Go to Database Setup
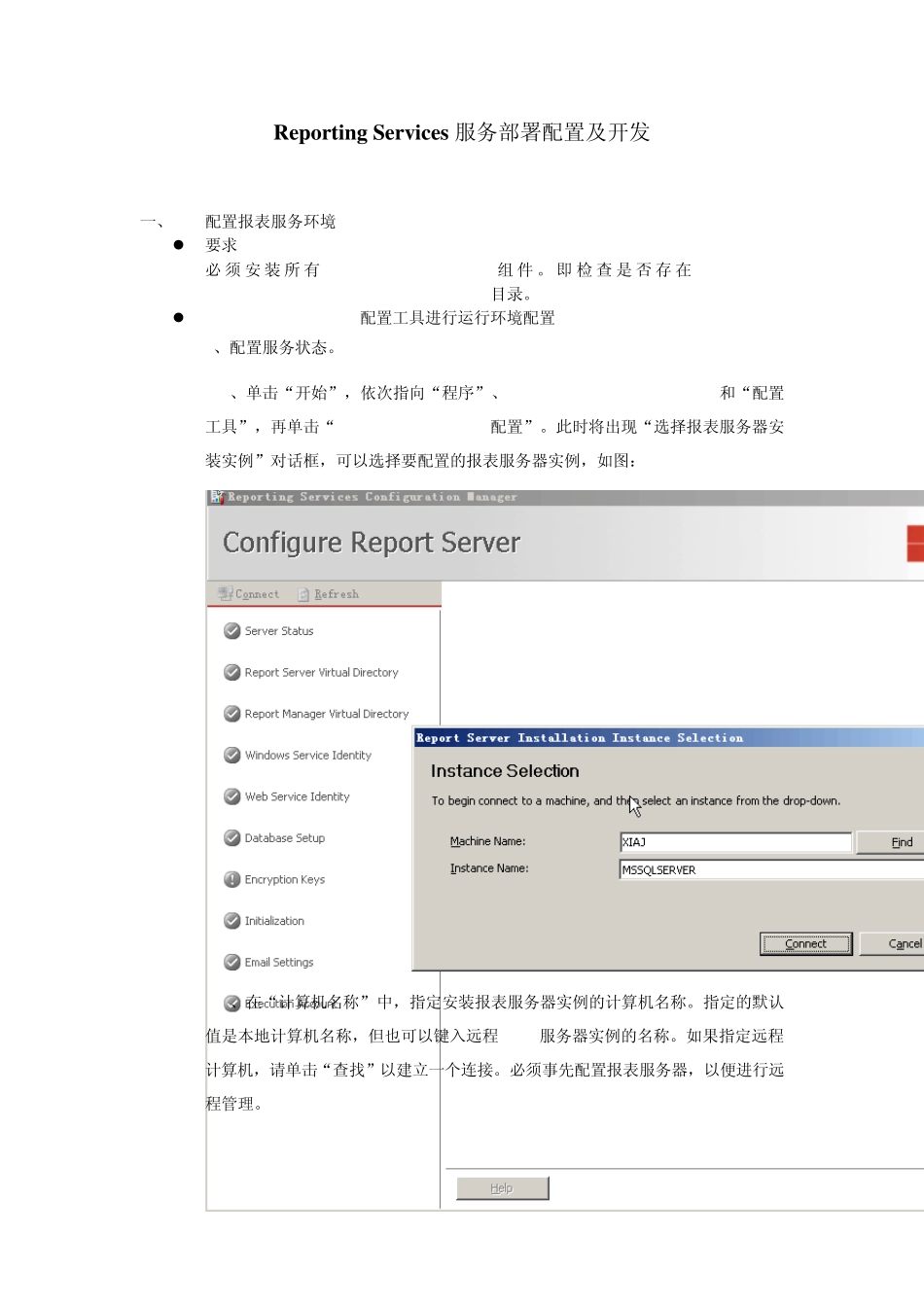The image size is (924, 1307). (285, 837)
